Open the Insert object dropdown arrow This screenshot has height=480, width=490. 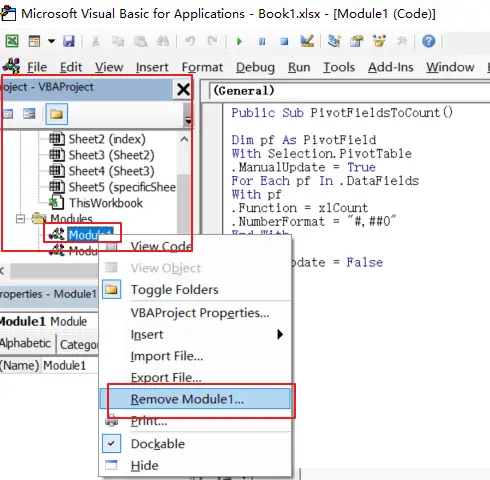coord(51,41)
